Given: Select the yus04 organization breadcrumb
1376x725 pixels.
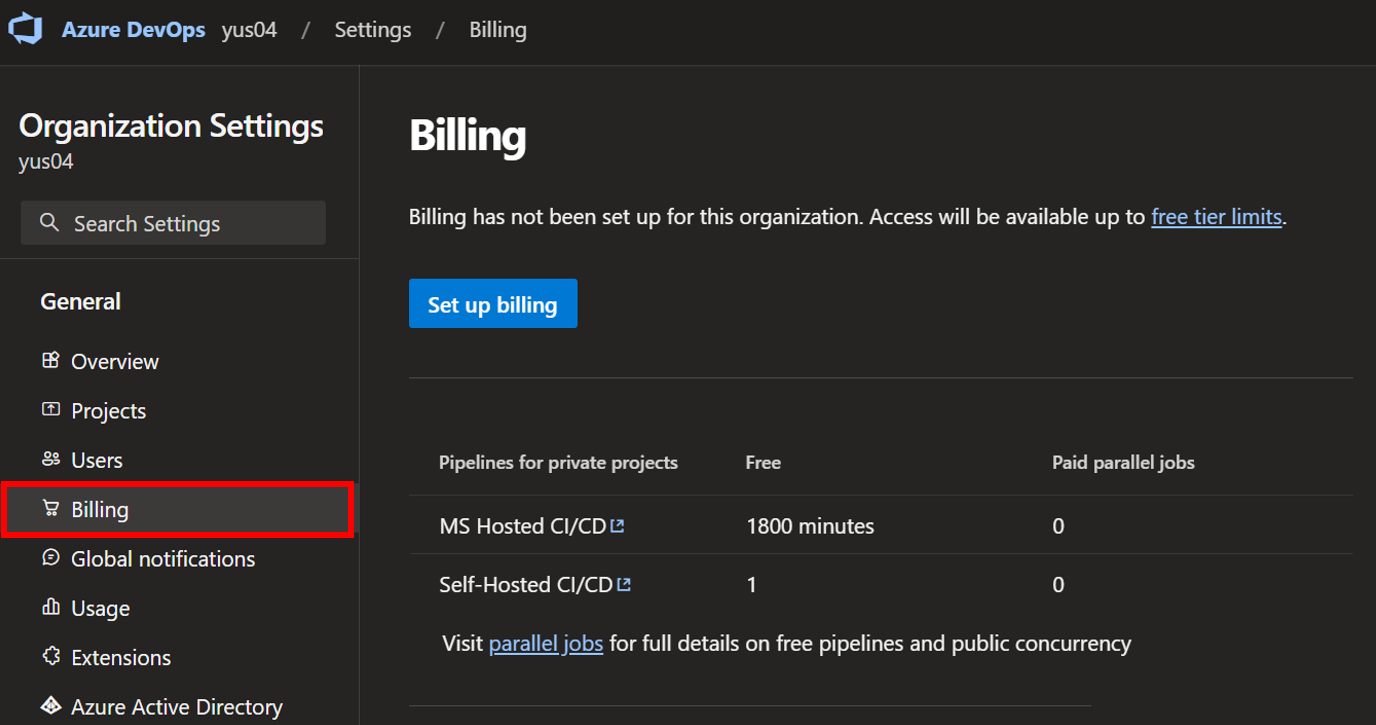Looking at the screenshot, I should (x=248, y=29).
